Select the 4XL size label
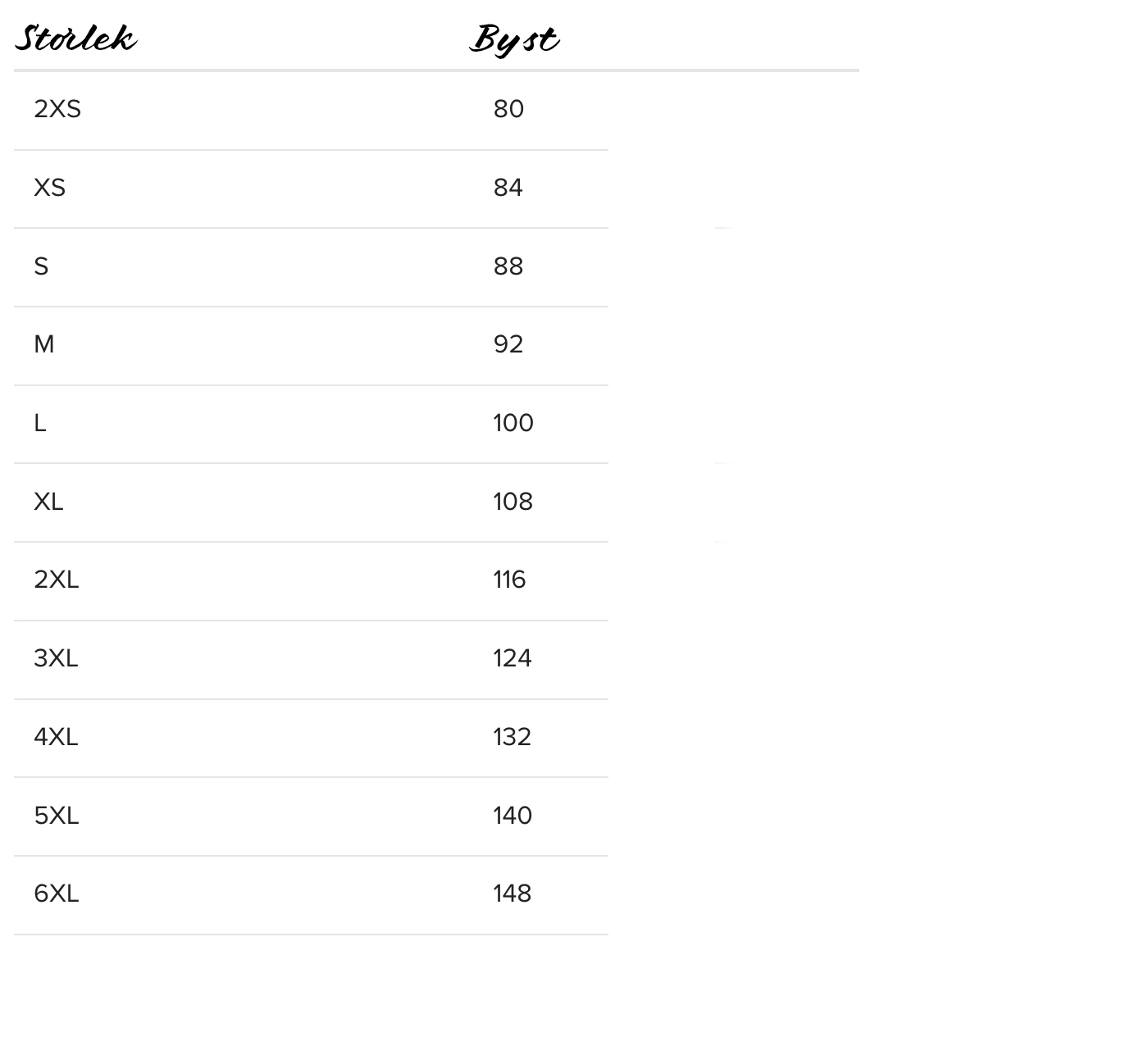The height and width of the screenshot is (1046, 1148). coord(56,737)
